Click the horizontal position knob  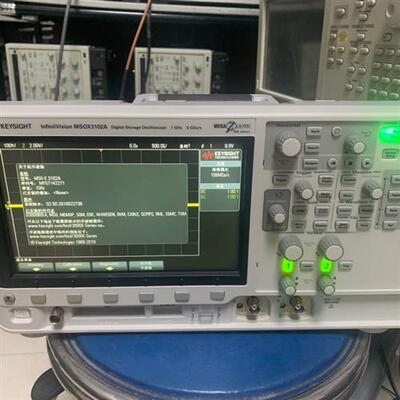coord(356,145)
